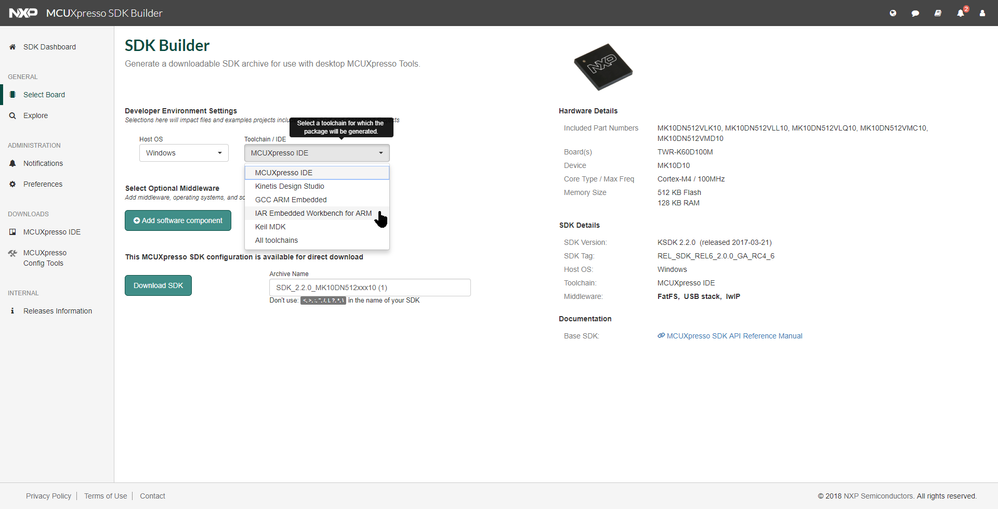Viewport: 998px width, 509px height.
Task: Click the REL_SDK_REL6_2.0.0_GA_RC4_6 tag text
Action: pyautogui.click(x=716, y=256)
